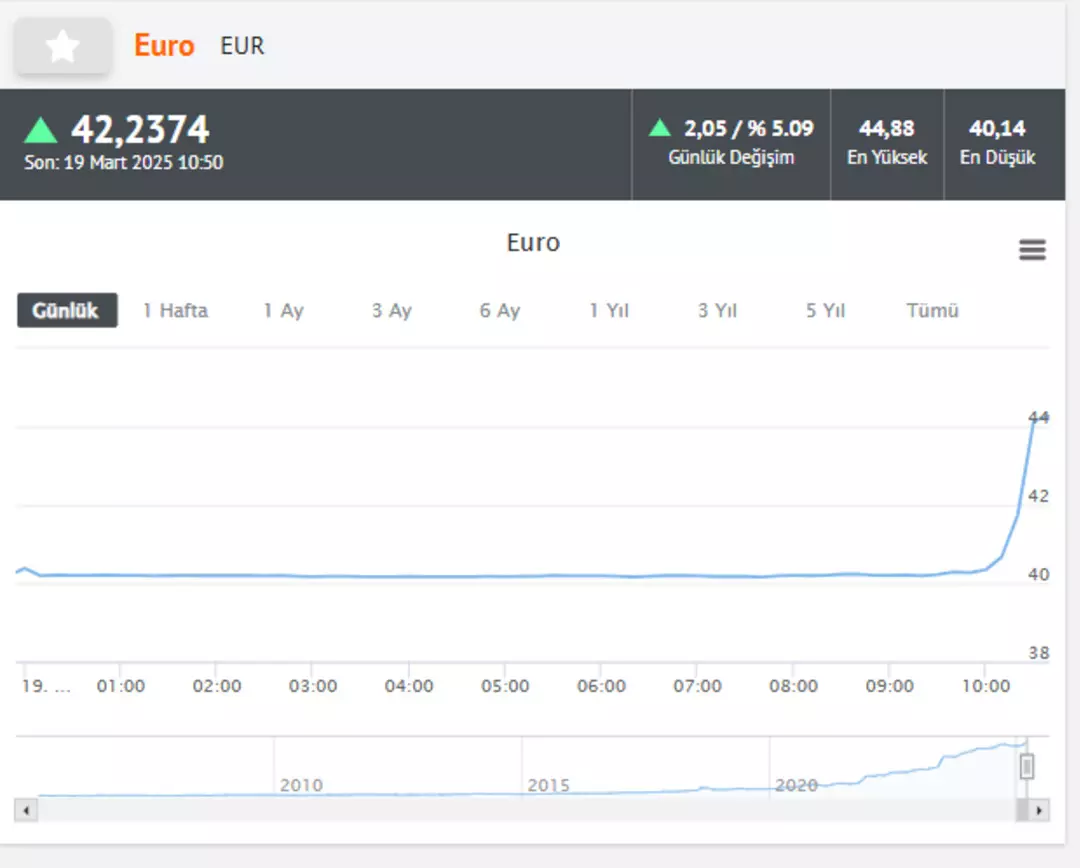Click the 2020 mark in navigator
The height and width of the screenshot is (868, 1080).
[796, 785]
